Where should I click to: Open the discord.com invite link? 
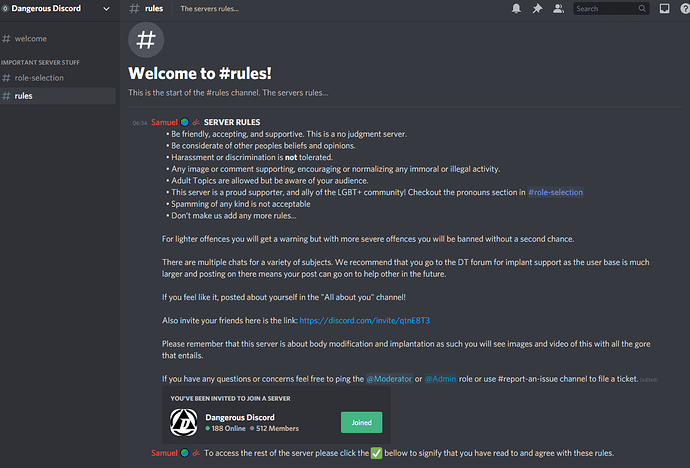tap(364, 321)
